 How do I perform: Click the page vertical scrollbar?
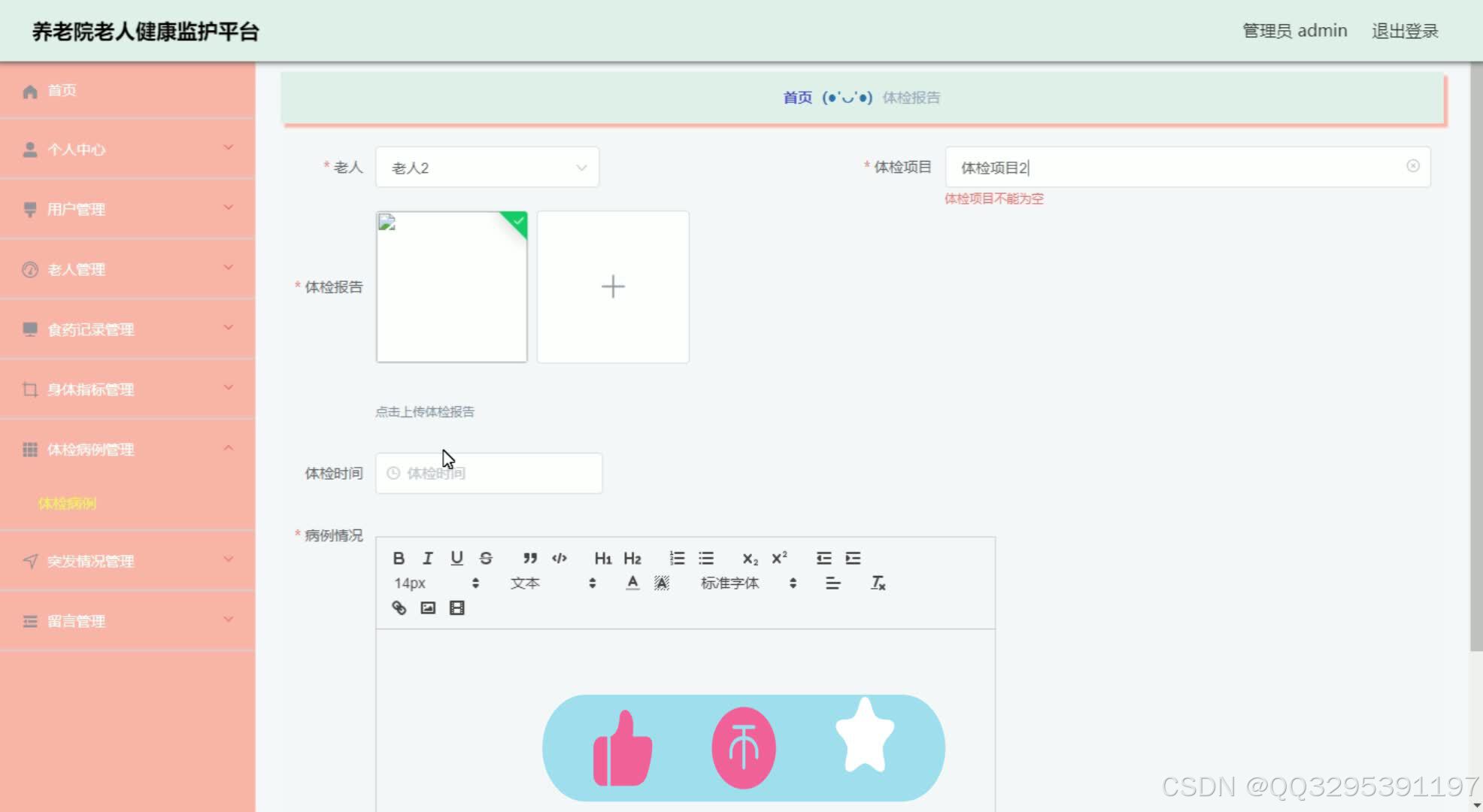click(x=1476, y=357)
